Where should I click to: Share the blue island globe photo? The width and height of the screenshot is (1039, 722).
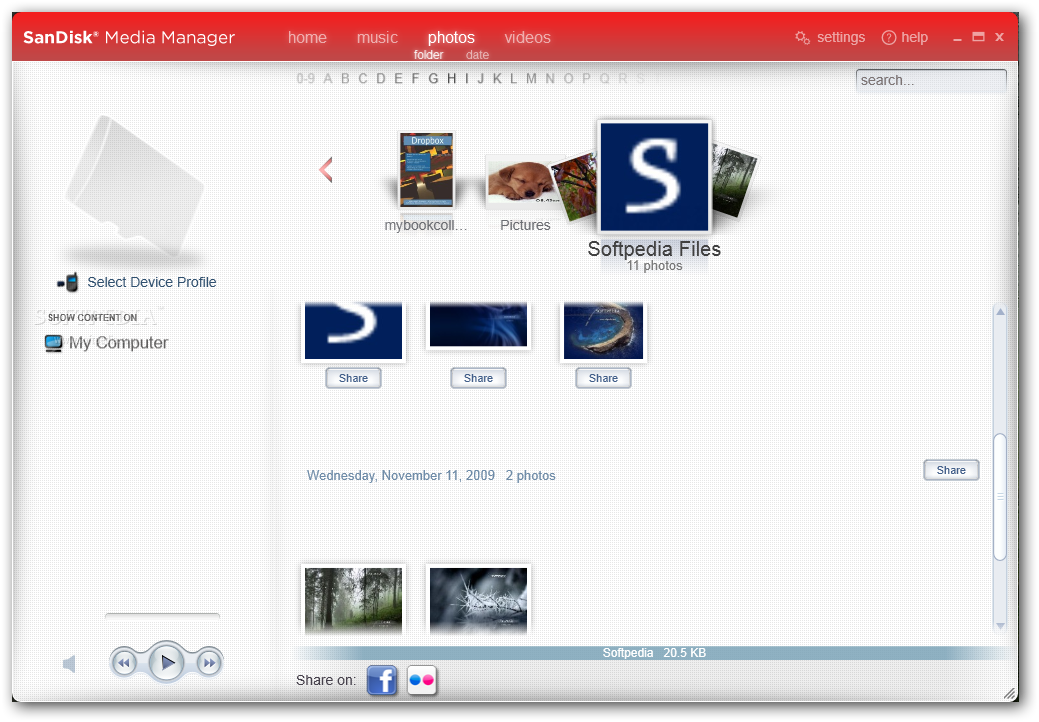(603, 378)
